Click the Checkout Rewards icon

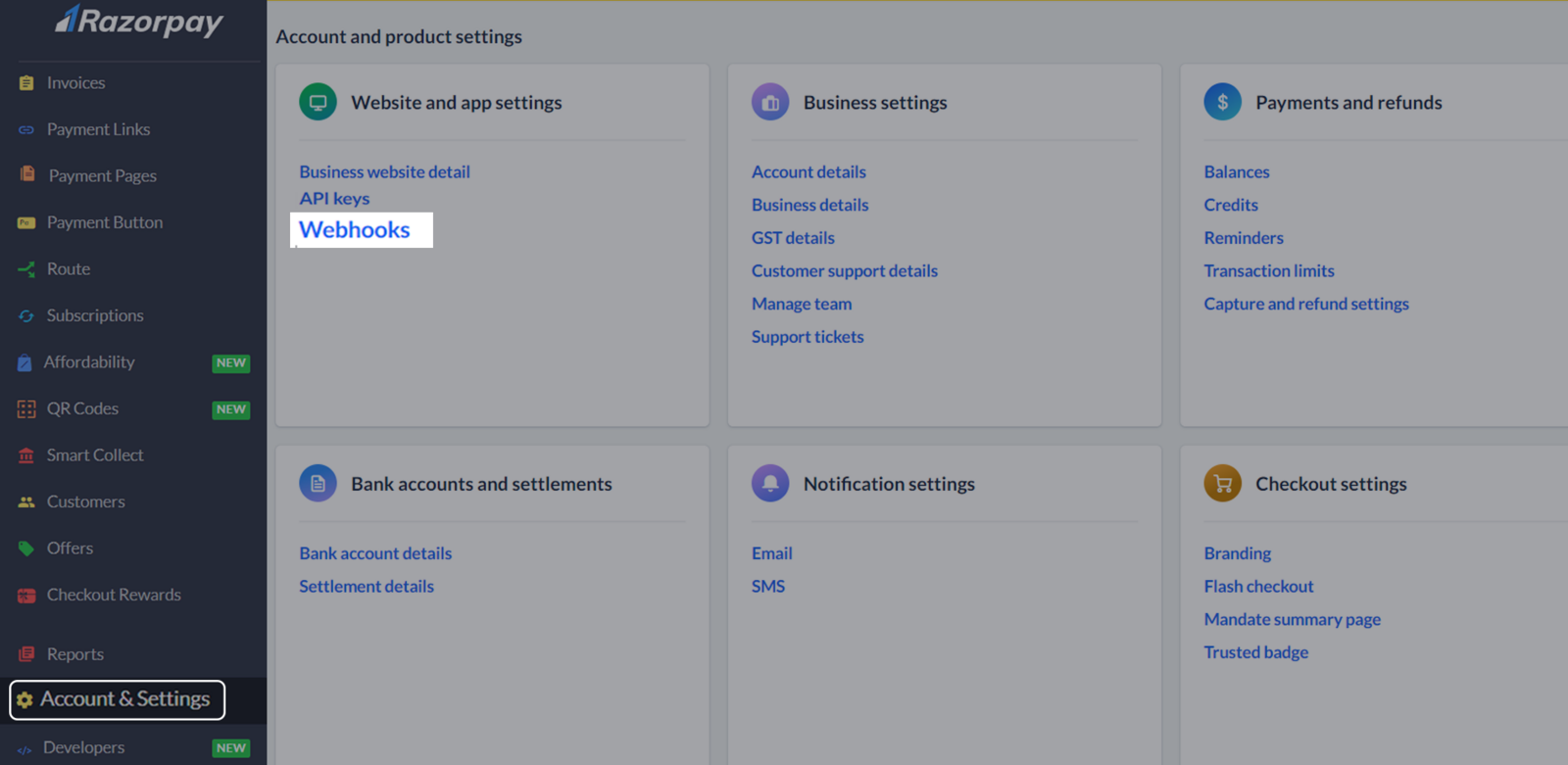point(26,595)
